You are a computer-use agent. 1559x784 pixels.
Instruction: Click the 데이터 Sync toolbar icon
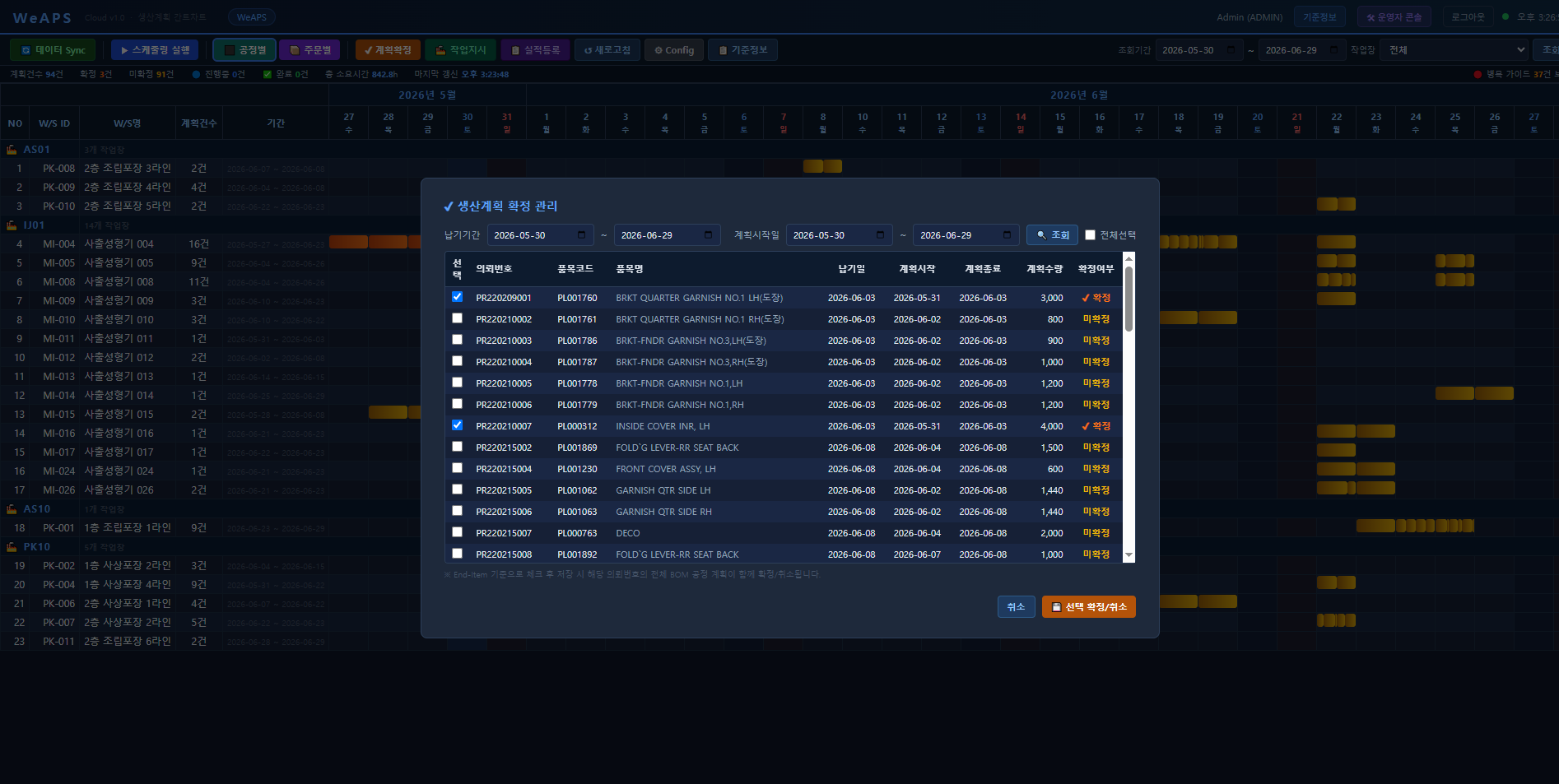(x=26, y=50)
